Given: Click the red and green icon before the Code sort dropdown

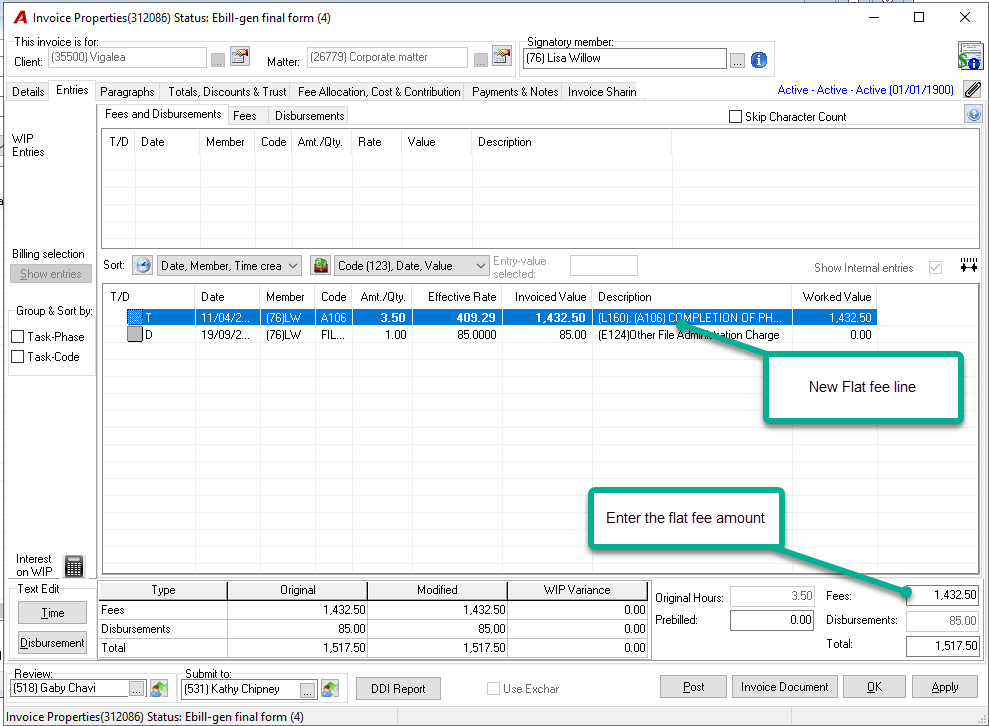Looking at the screenshot, I should click(x=320, y=266).
